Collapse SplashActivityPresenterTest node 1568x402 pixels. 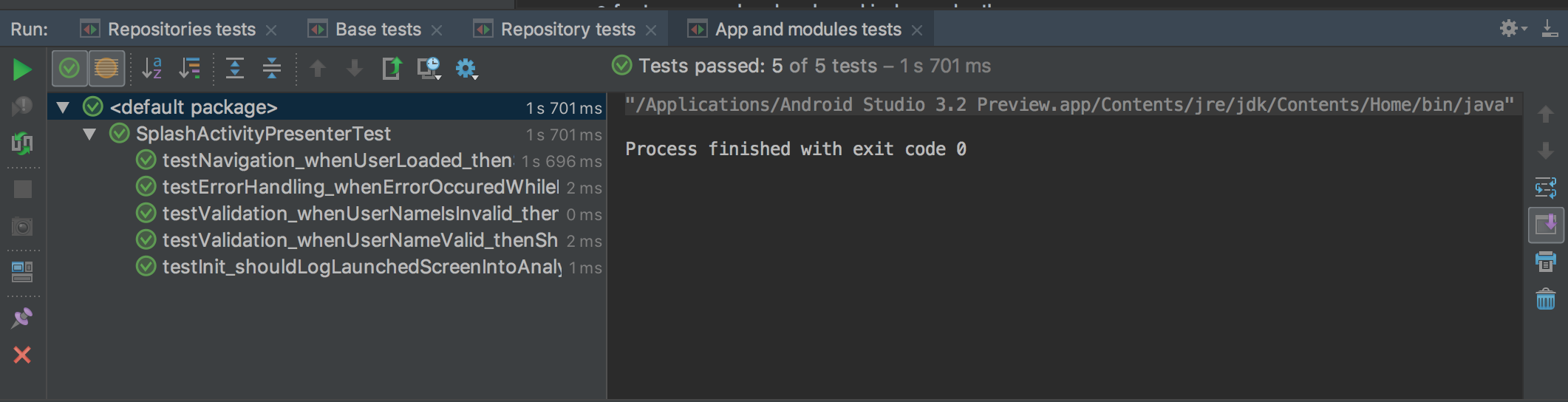pyautogui.click(x=89, y=134)
